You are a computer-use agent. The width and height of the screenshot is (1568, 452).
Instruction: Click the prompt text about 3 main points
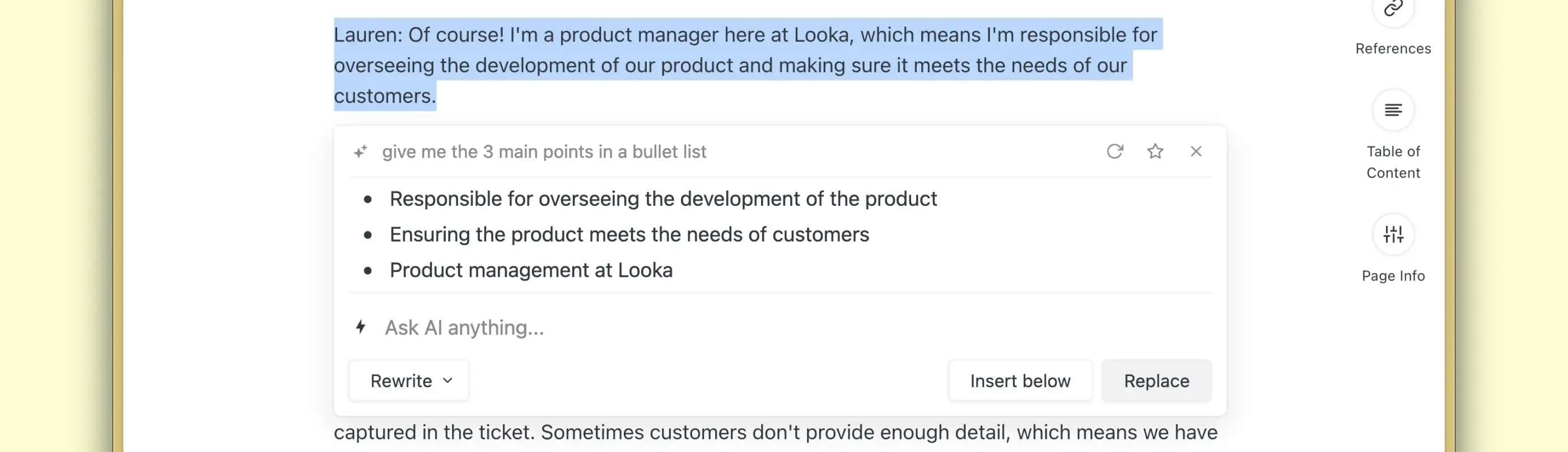pyautogui.click(x=544, y=152)
